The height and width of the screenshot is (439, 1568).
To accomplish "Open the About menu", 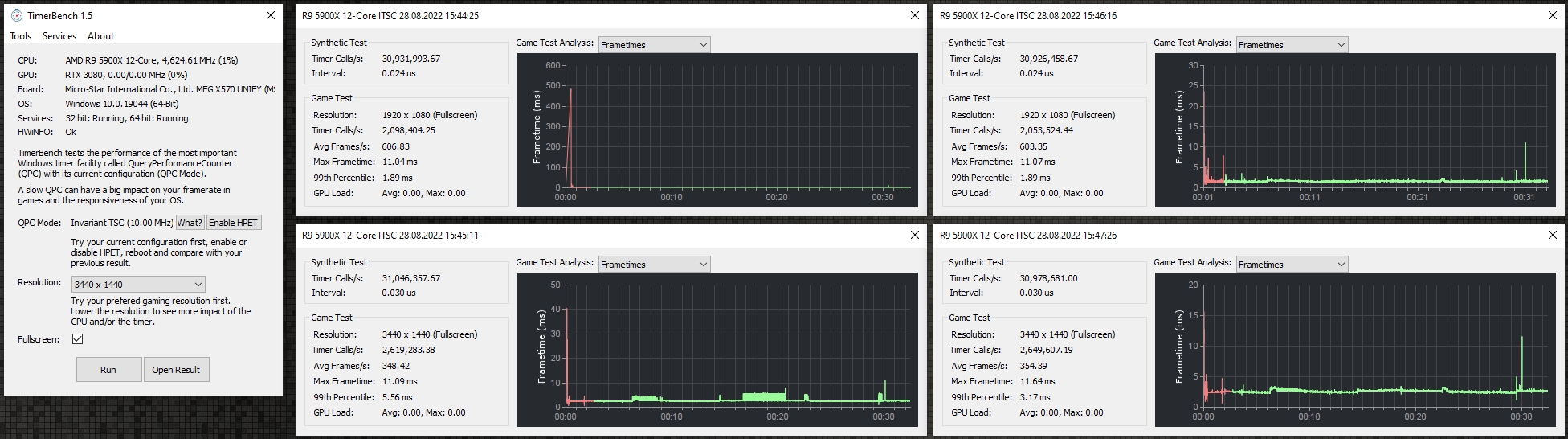I will (x=101, y=36).
